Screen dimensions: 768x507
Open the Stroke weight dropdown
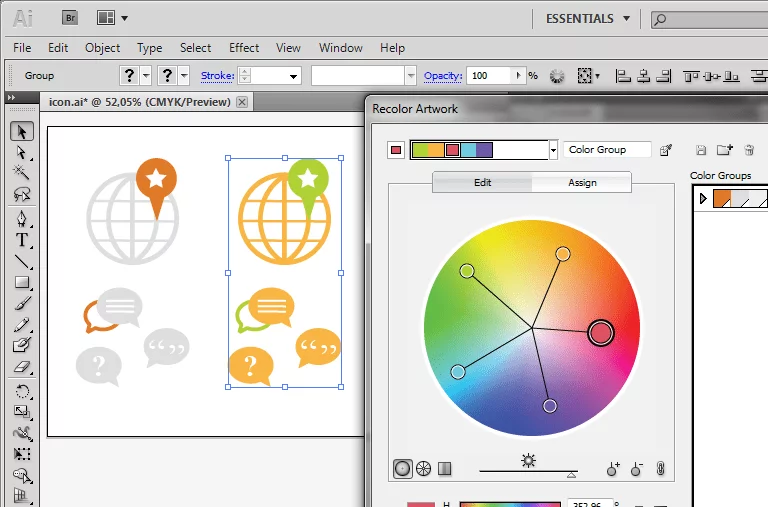pyautogui.click(x=293, y=76)
